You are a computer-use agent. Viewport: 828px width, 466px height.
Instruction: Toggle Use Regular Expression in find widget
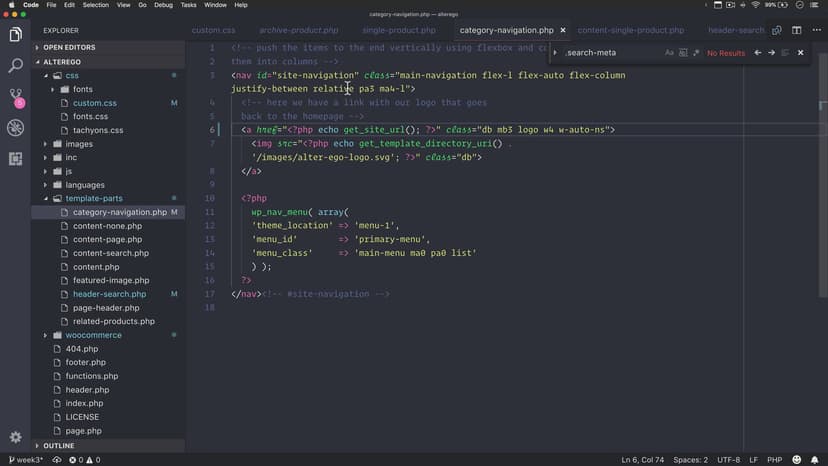(x=695, y=53)
